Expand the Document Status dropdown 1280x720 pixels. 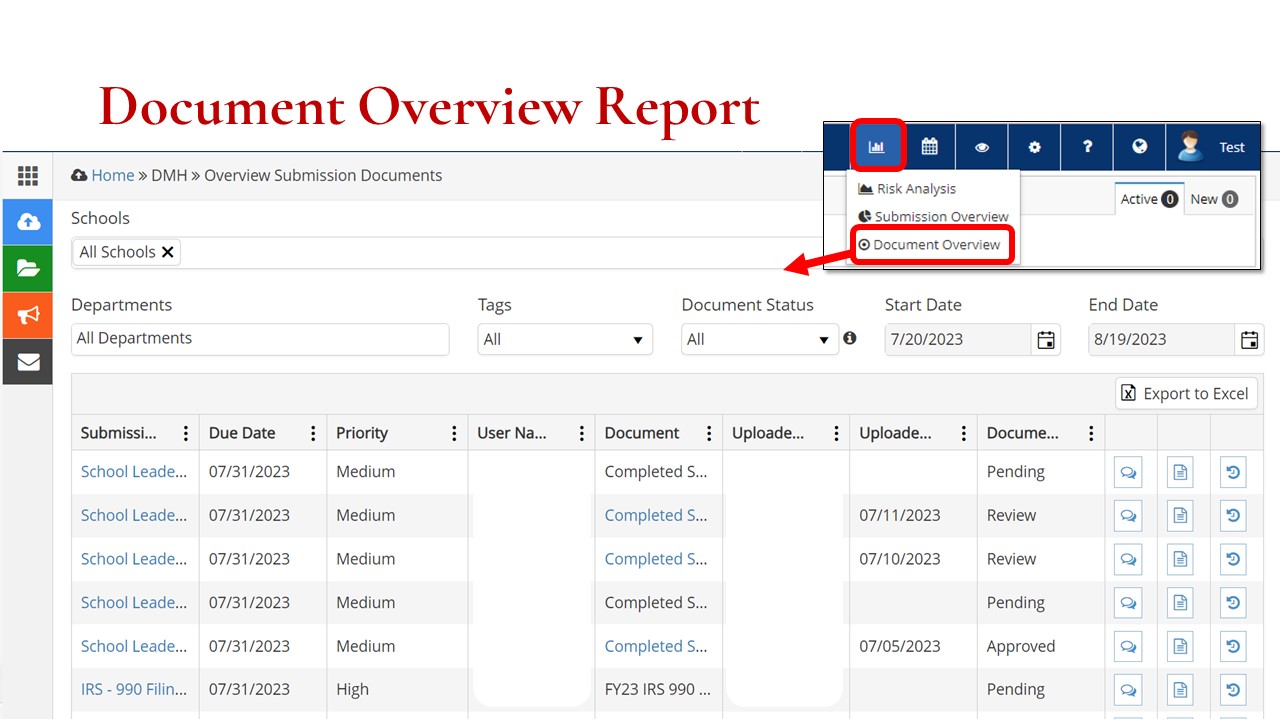point(759,340)
